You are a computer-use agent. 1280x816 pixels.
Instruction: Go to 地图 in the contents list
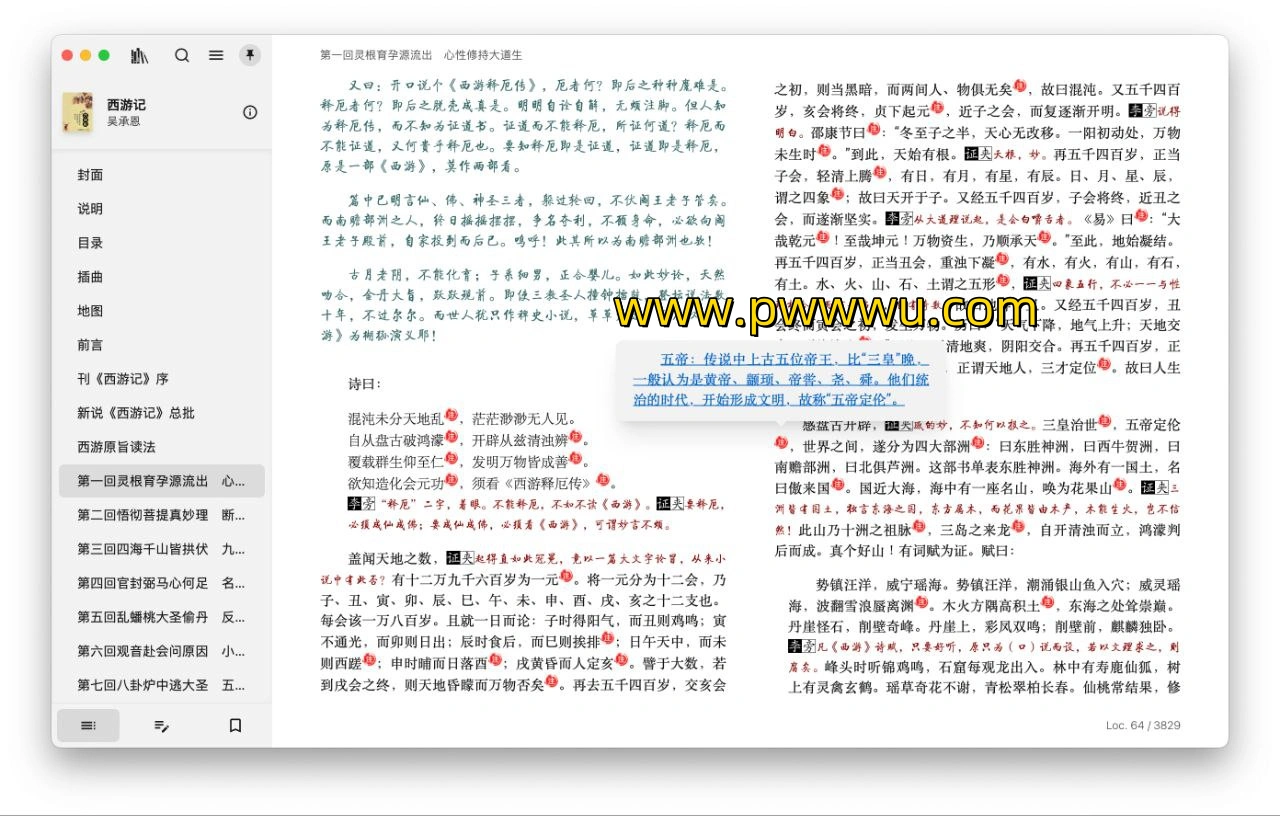point(162,311)
